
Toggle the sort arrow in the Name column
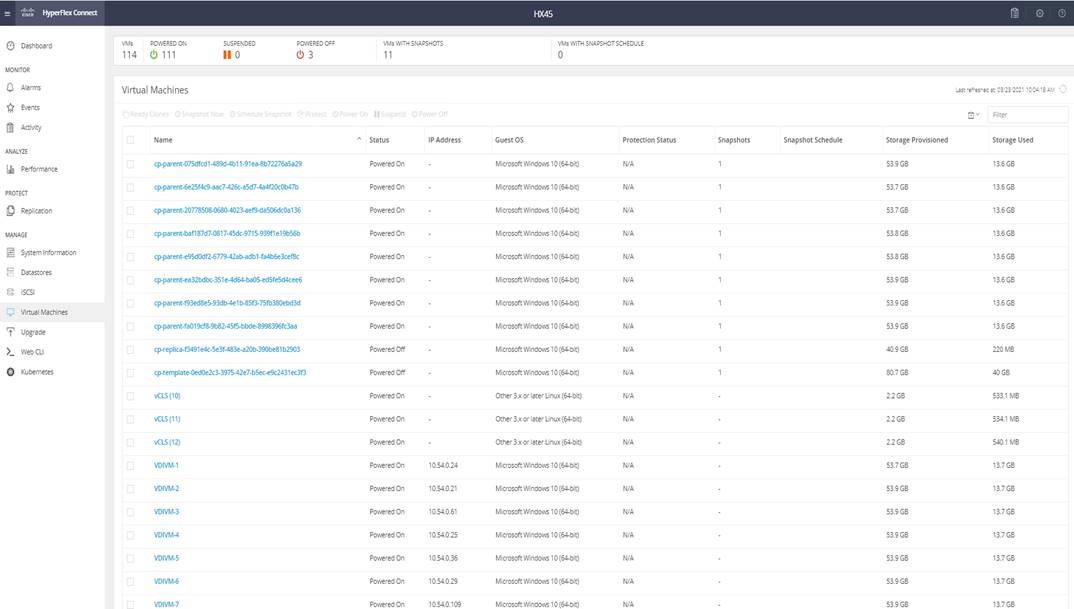point(359,139)
